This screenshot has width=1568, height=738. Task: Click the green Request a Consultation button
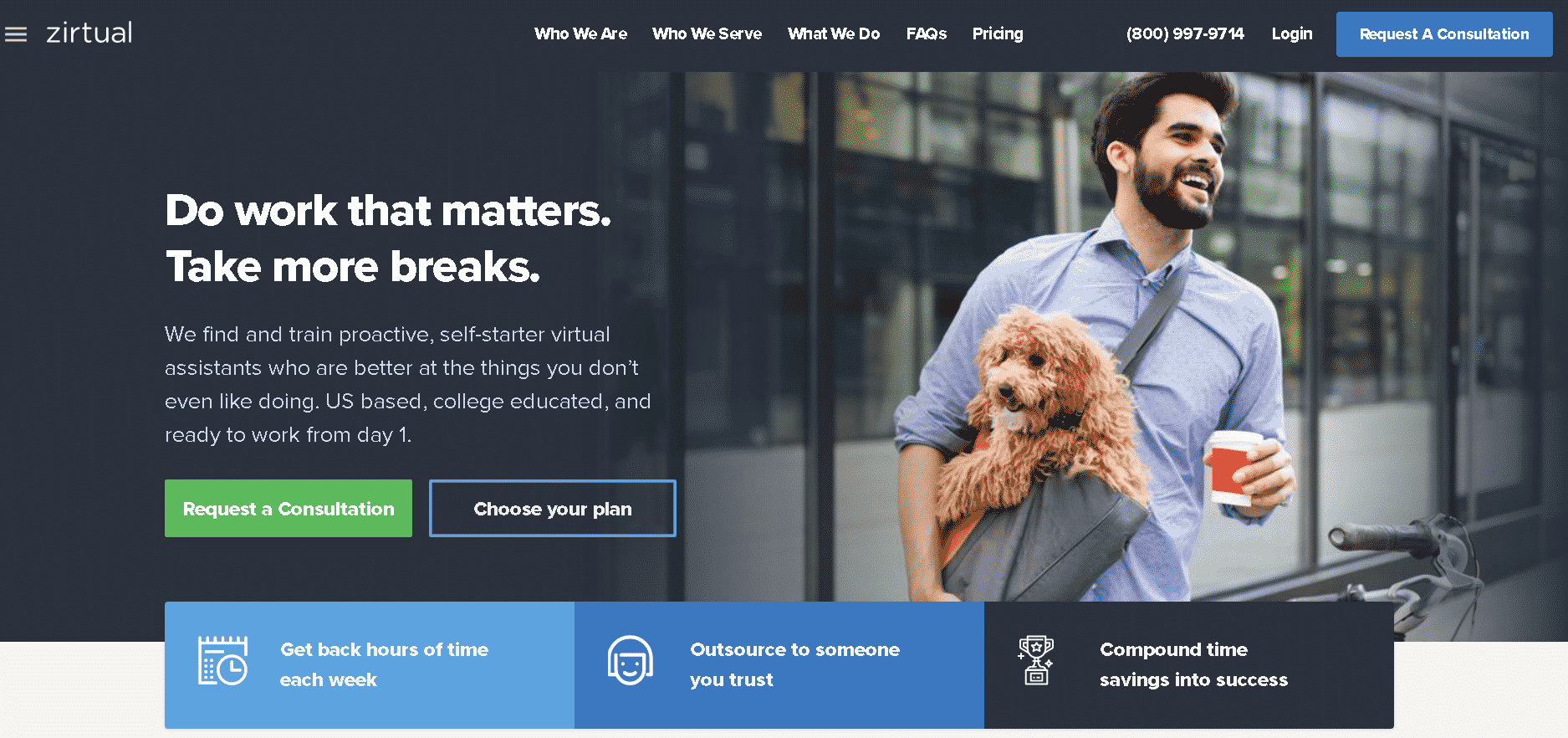(289, 509)
